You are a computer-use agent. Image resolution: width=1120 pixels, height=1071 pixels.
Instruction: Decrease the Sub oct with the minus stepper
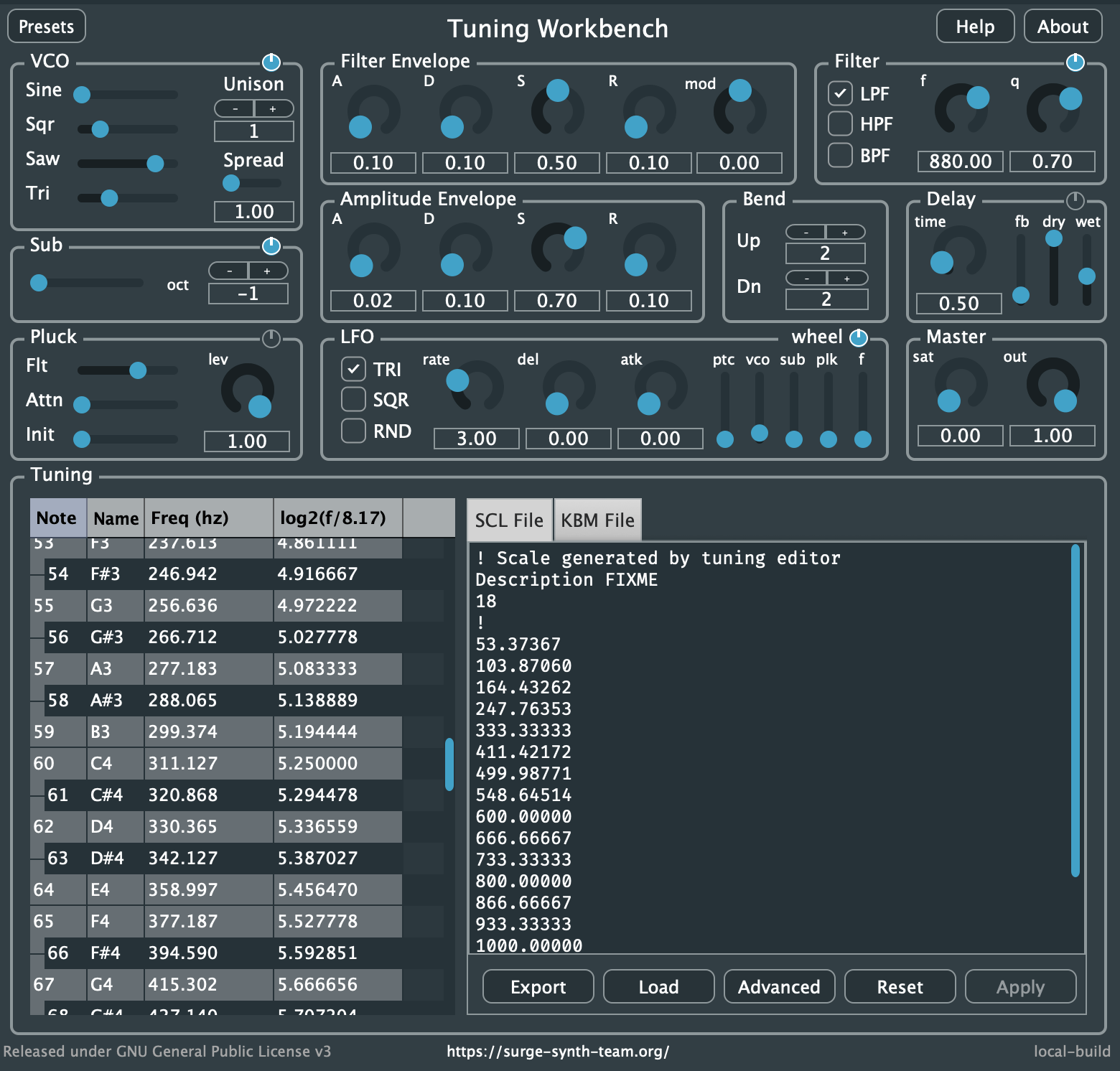pyautogui.click(x=230, y=271)
